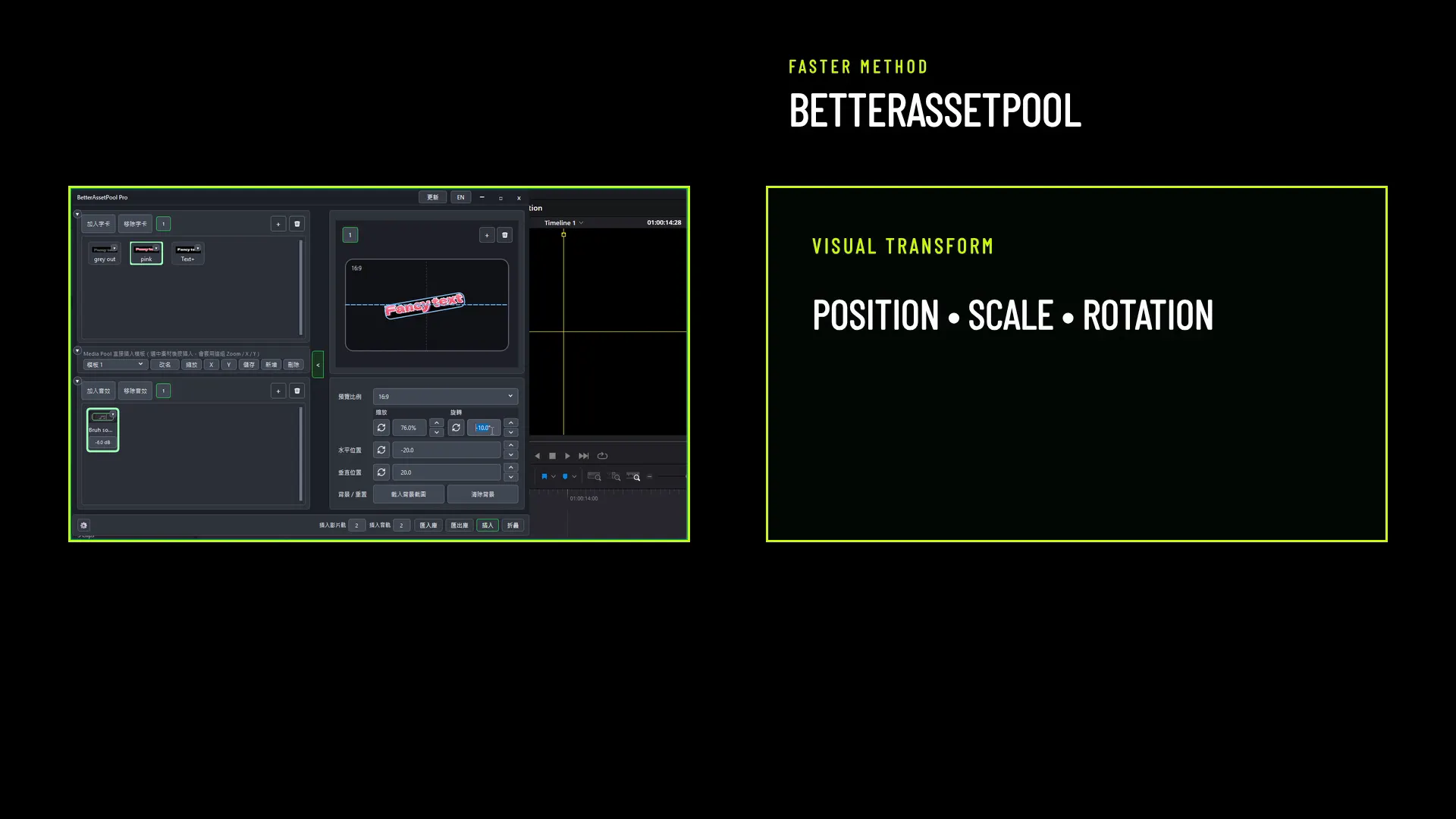Viewport: 1456px width, 819px height.
Task: Open the pink card dropdown arrow
Action: pos(156,247)
